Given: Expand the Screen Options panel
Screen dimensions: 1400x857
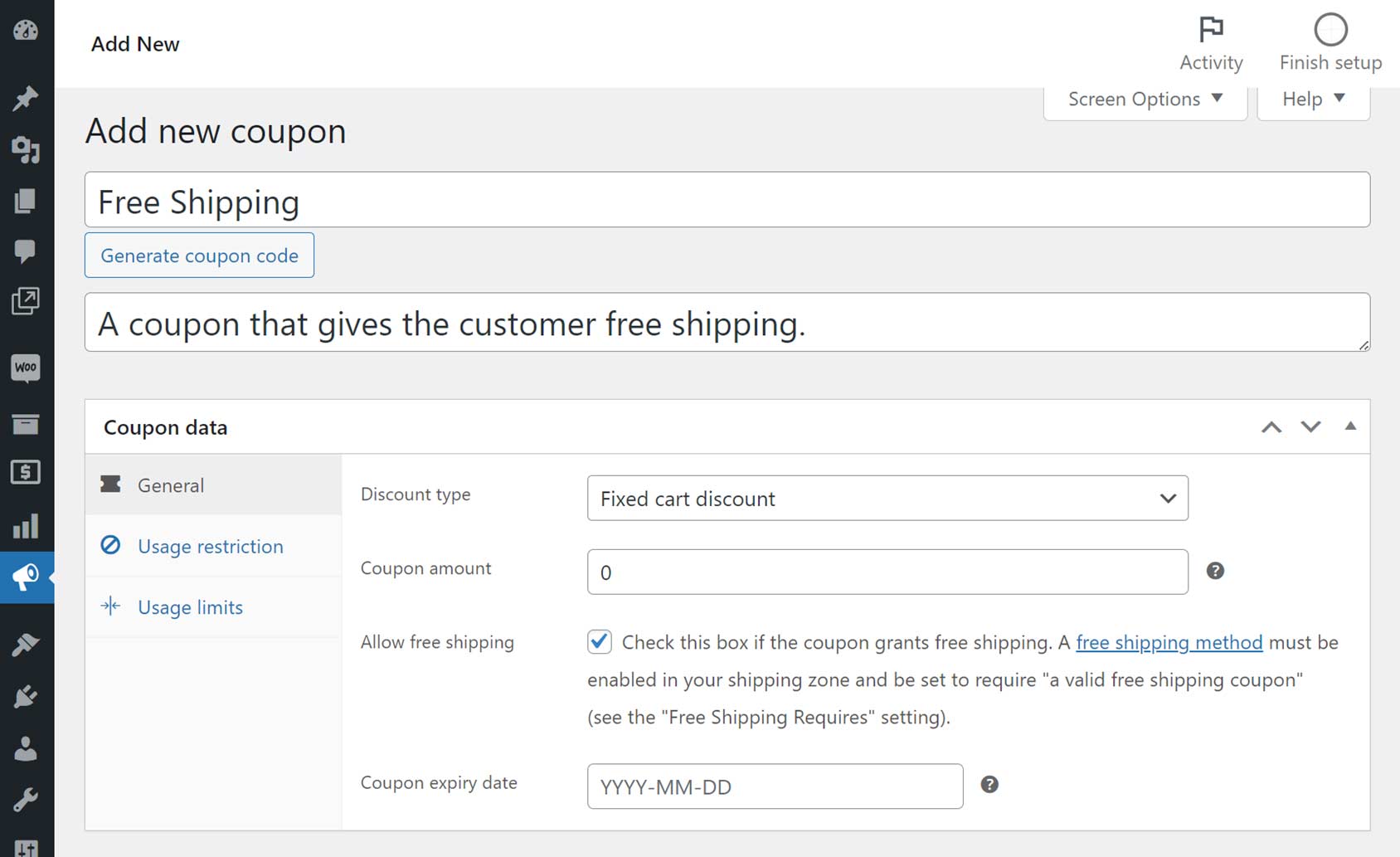Looking at the screenshot, I should 1144,99.
